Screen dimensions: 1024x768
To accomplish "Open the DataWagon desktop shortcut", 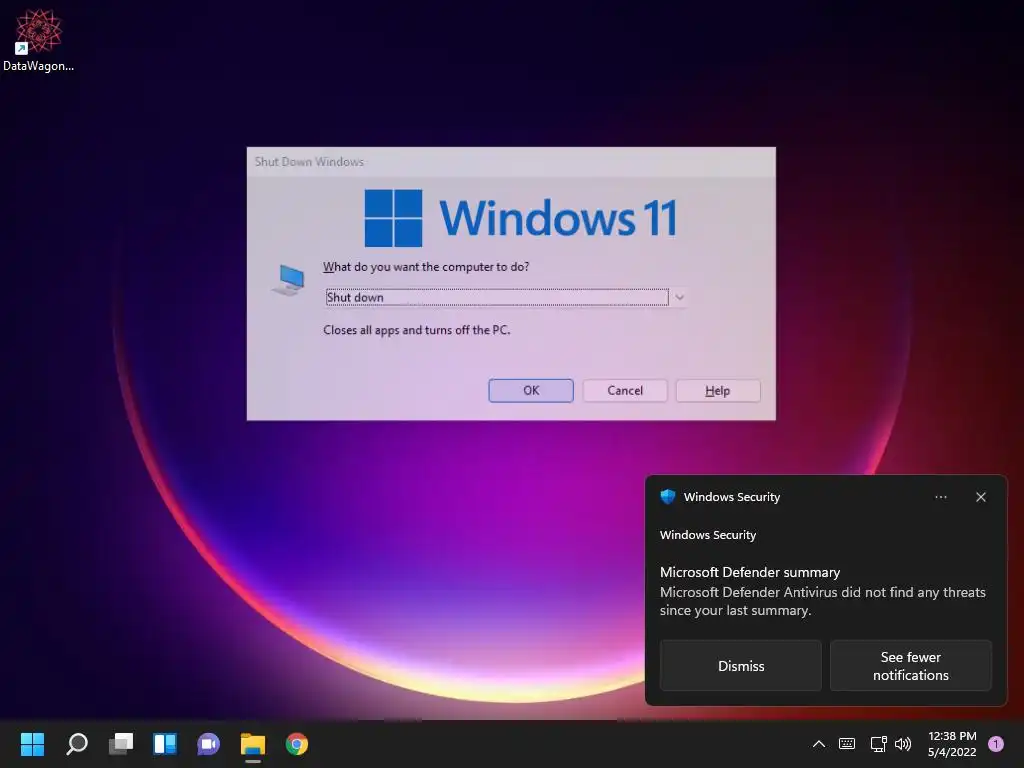I will point(38,40).
